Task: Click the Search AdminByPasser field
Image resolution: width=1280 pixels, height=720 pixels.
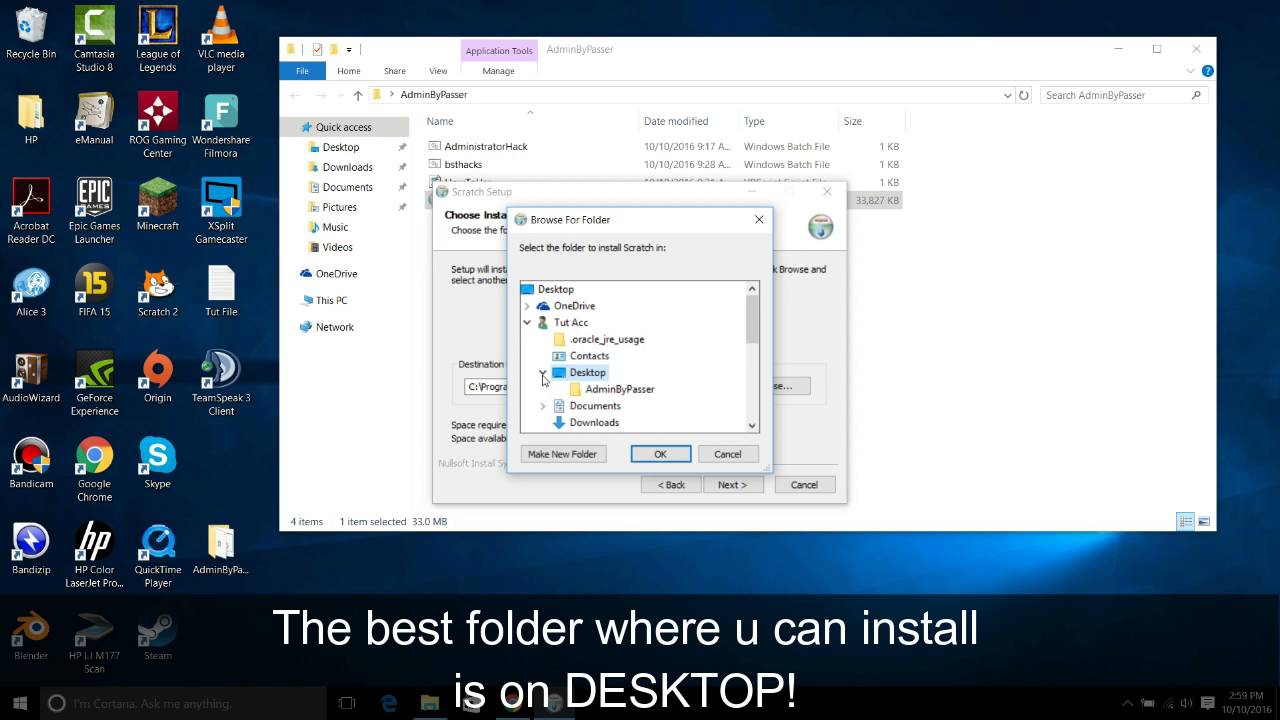Action: pos(1123,95)
